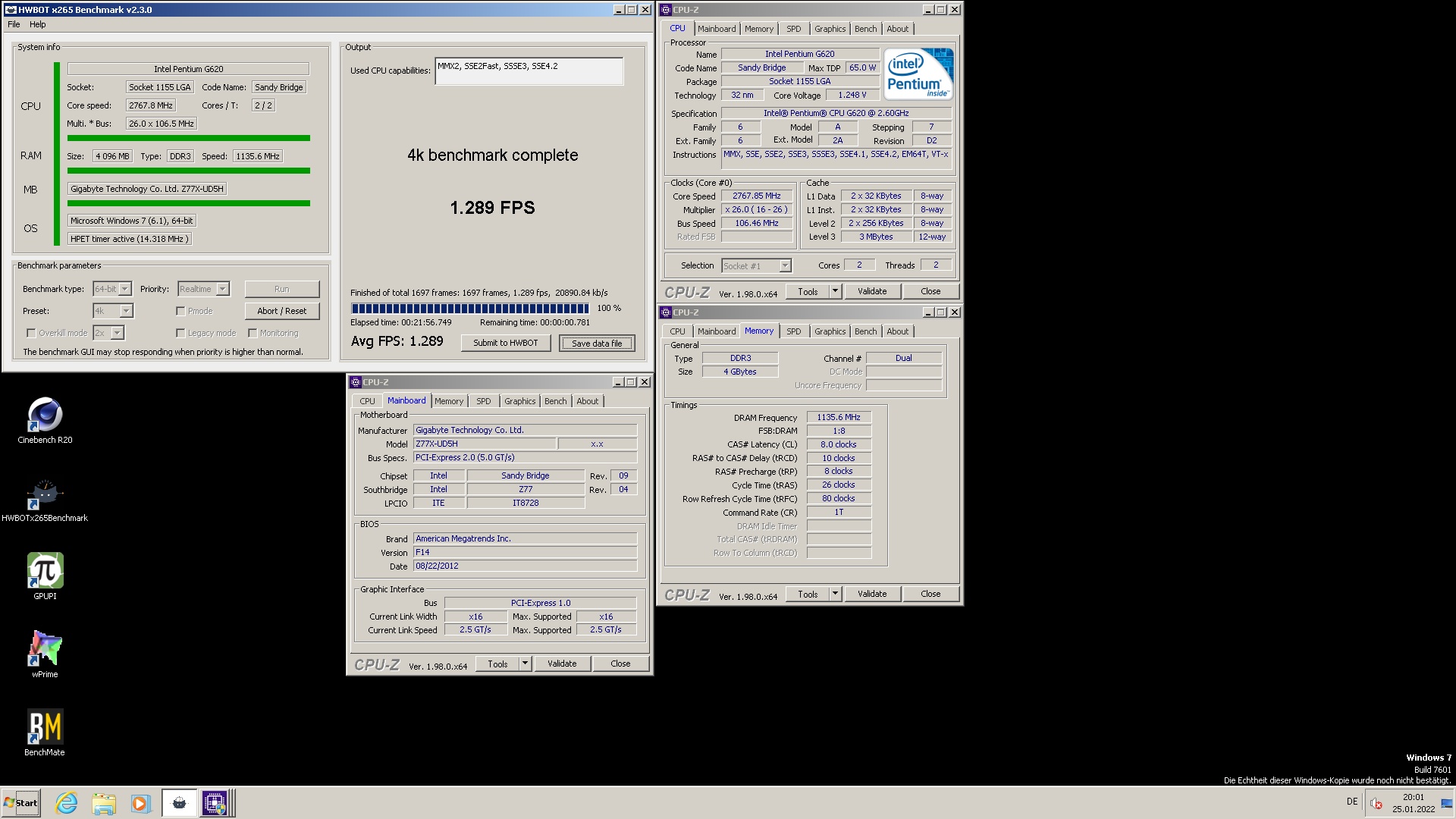Click the Intel Pentium inside logo

pyautogui.click(x=918, y=74)
